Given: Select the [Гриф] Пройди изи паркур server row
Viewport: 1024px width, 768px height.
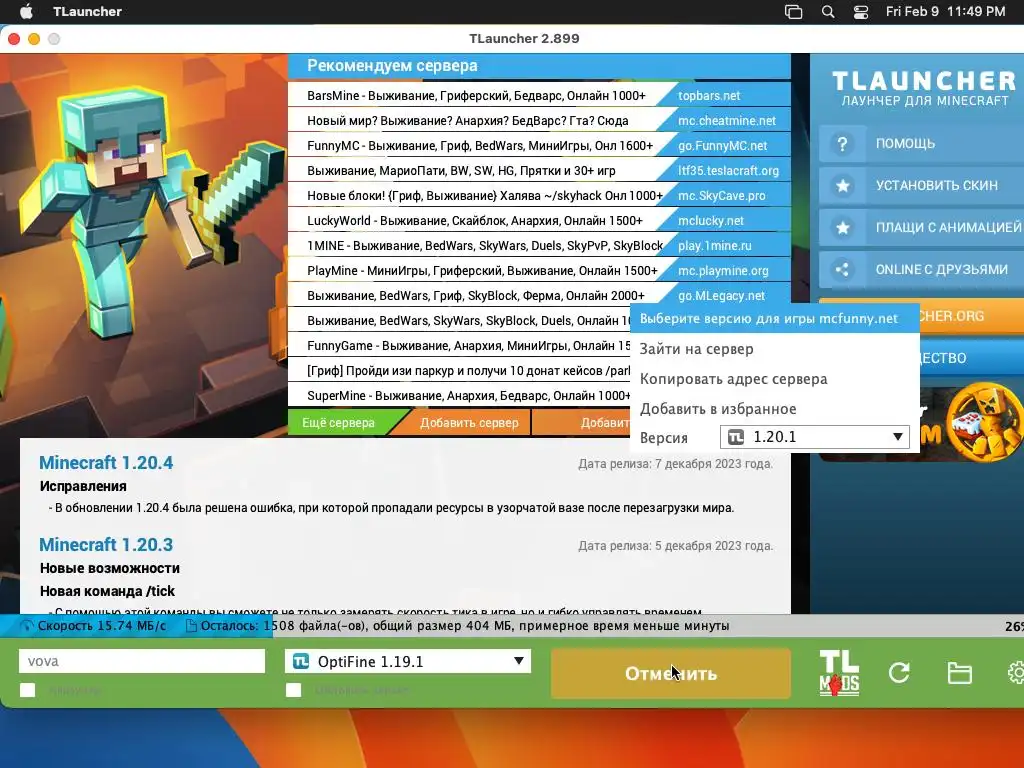Looking at the screenshot, I should (459, 370).
